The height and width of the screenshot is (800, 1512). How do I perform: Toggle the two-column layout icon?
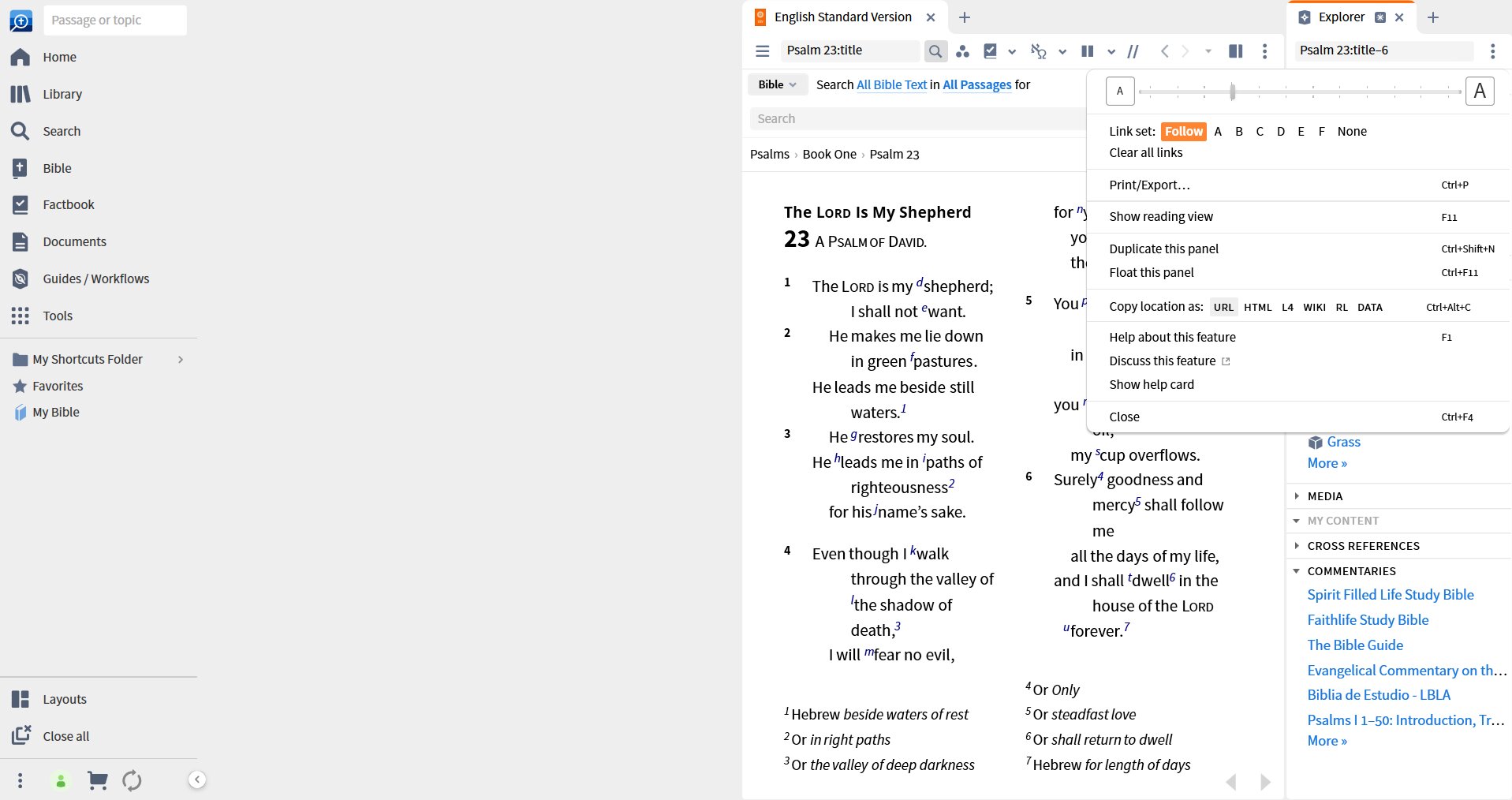1236,51
